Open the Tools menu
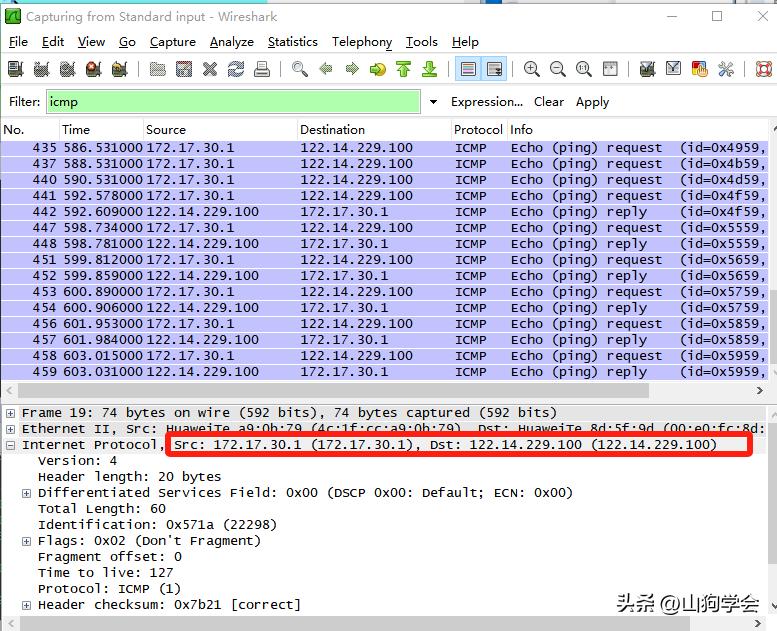The width and height of the screenshot is (777, 631). pos(422,42)
